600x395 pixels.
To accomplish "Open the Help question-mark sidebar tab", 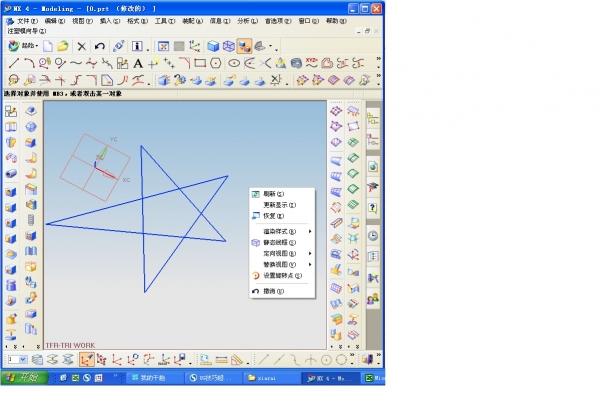I will pos(373,208).
